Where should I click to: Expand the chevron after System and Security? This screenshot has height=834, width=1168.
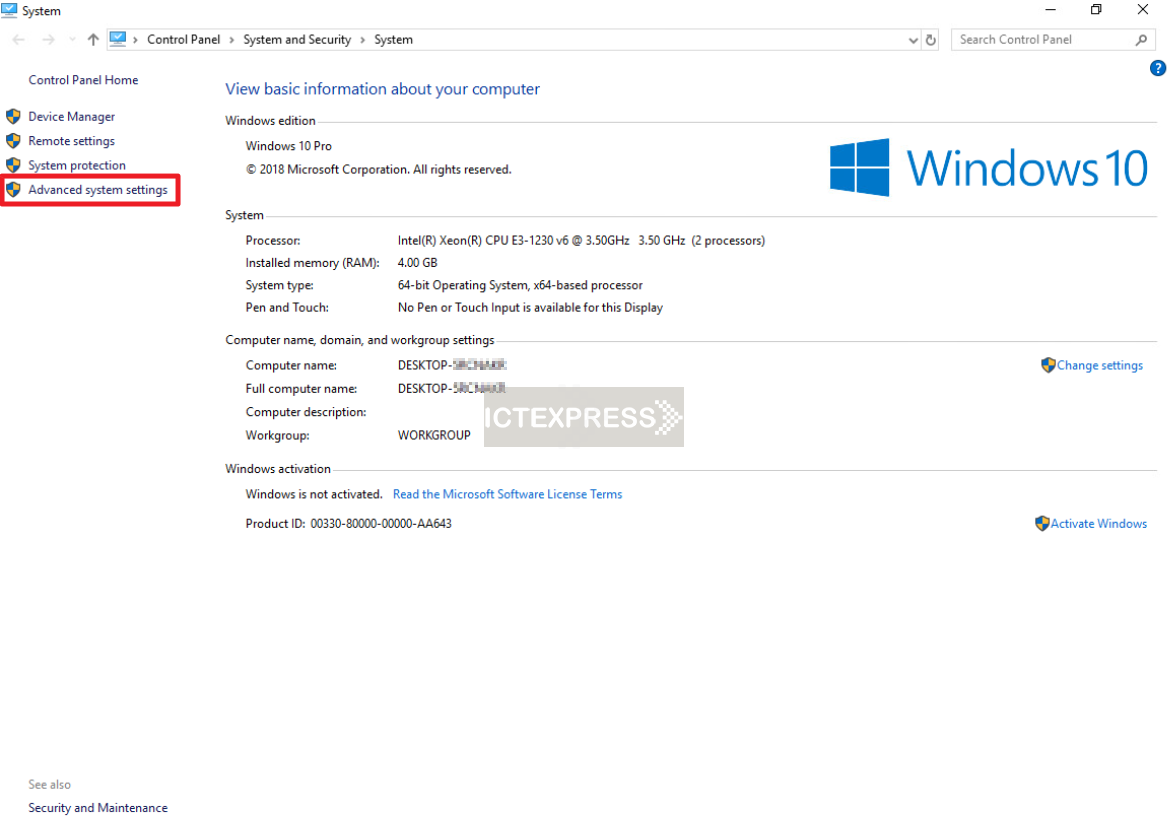click(x=362, y=40)
